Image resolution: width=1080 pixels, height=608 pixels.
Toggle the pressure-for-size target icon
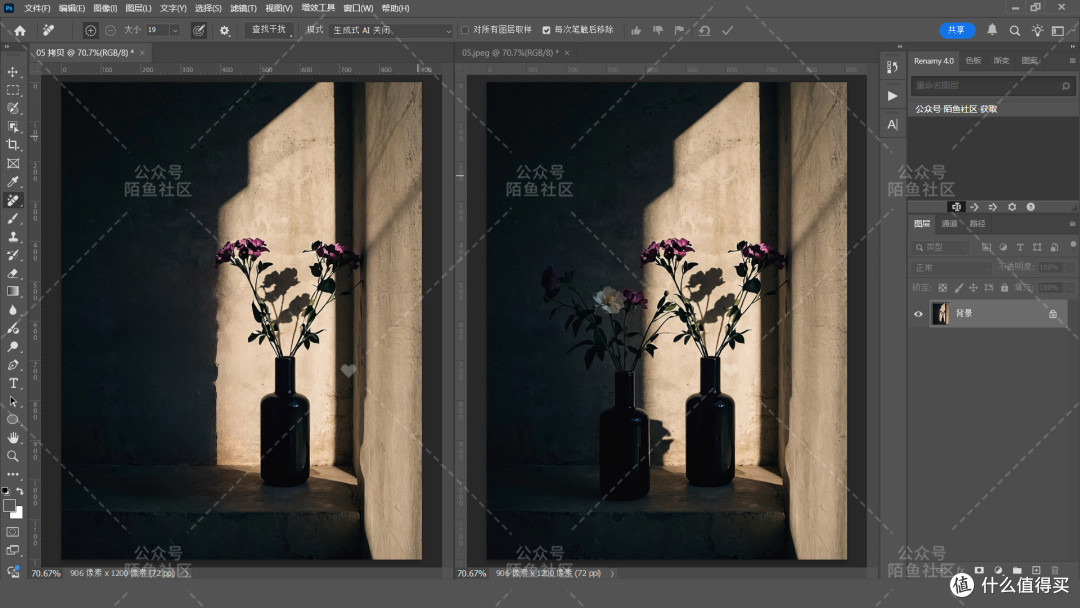point(198,30)
